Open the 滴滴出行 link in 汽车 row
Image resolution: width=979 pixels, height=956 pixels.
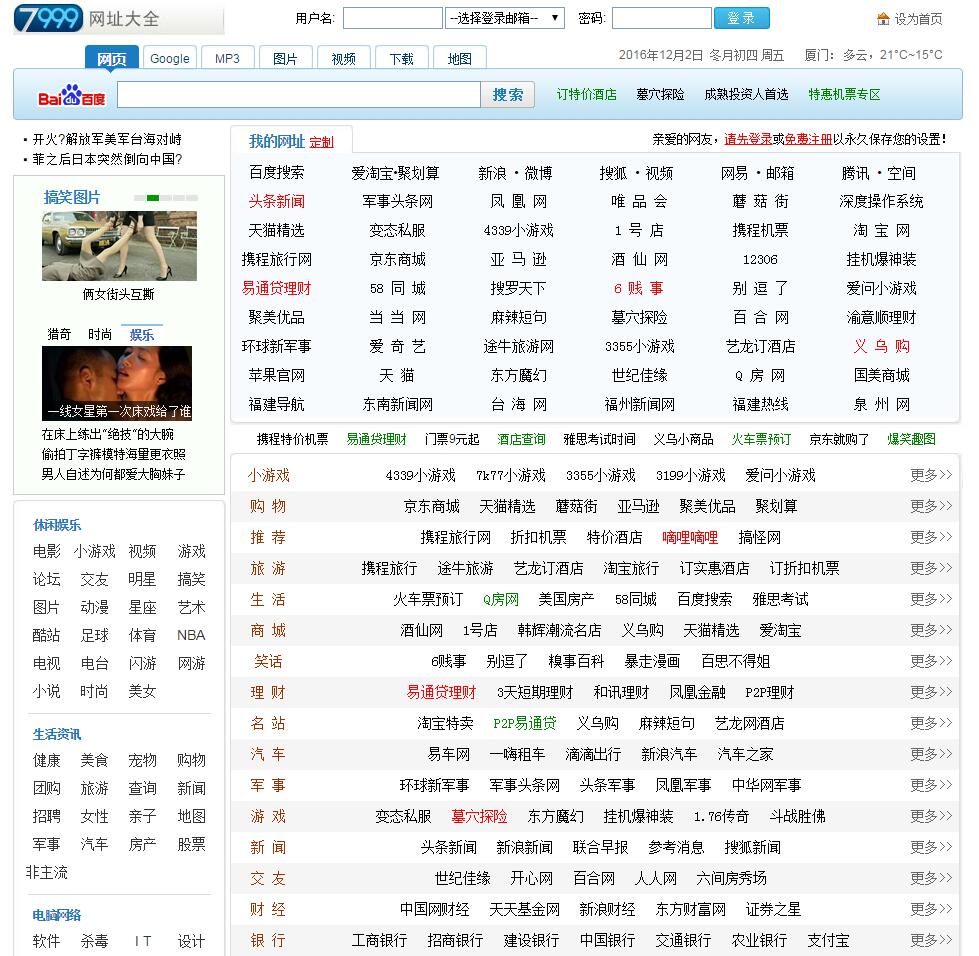pos(593,754)
